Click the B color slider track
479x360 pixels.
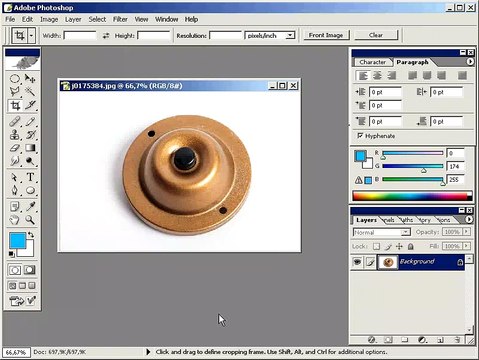(413, 179)
